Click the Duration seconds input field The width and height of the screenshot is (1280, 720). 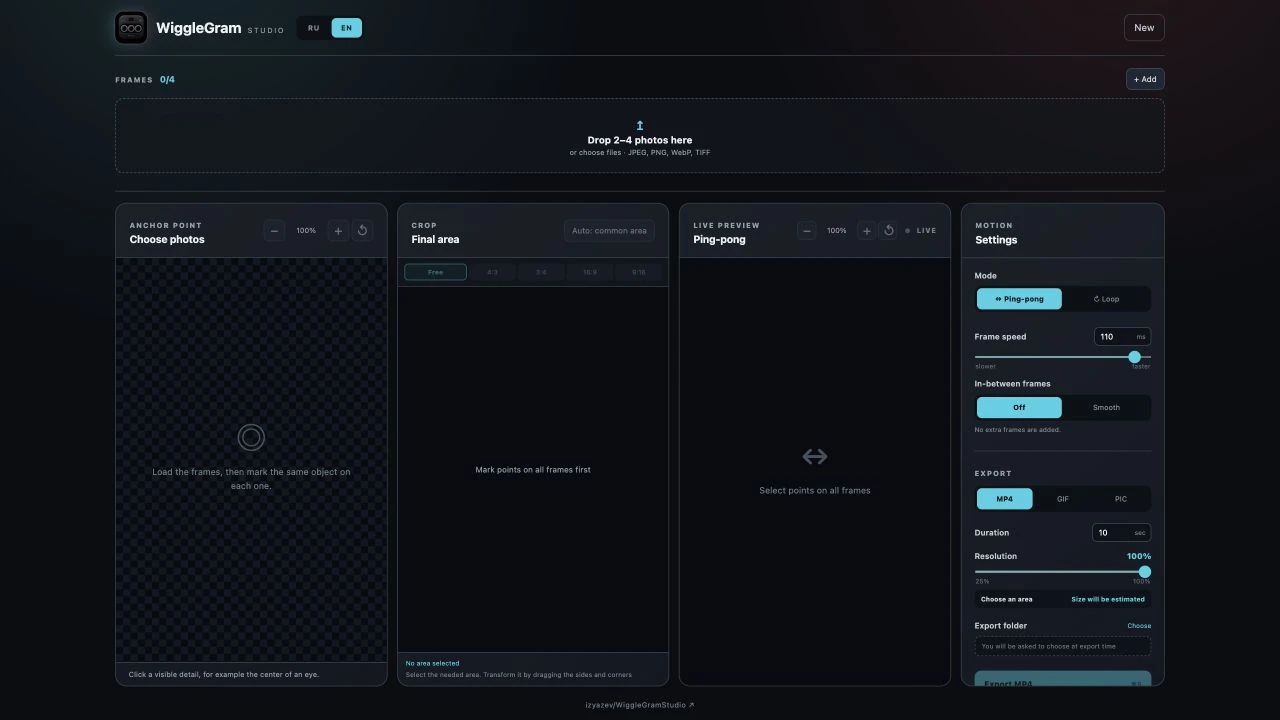coord(1121,533)
